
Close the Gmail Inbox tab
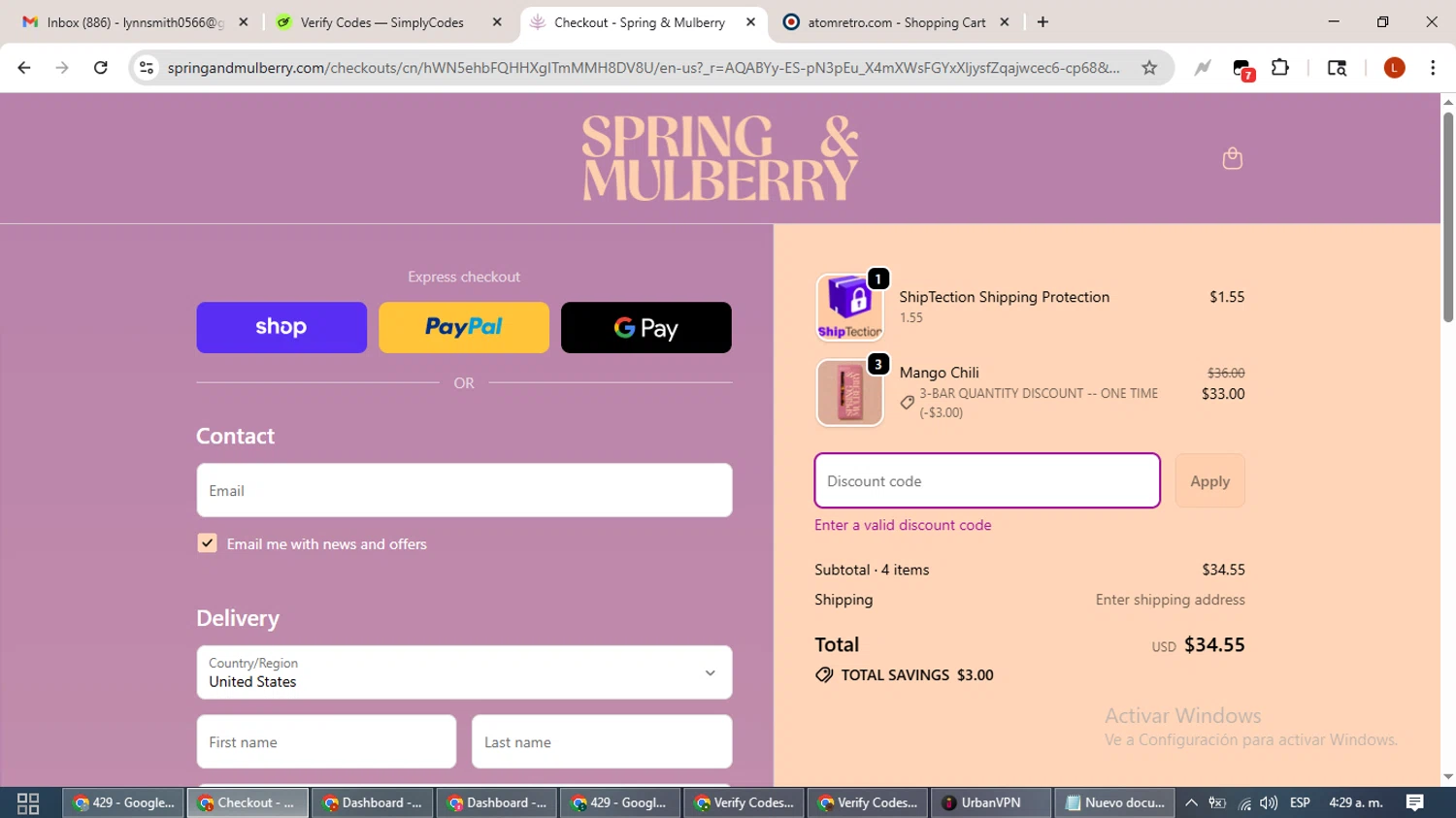[244, 22]
